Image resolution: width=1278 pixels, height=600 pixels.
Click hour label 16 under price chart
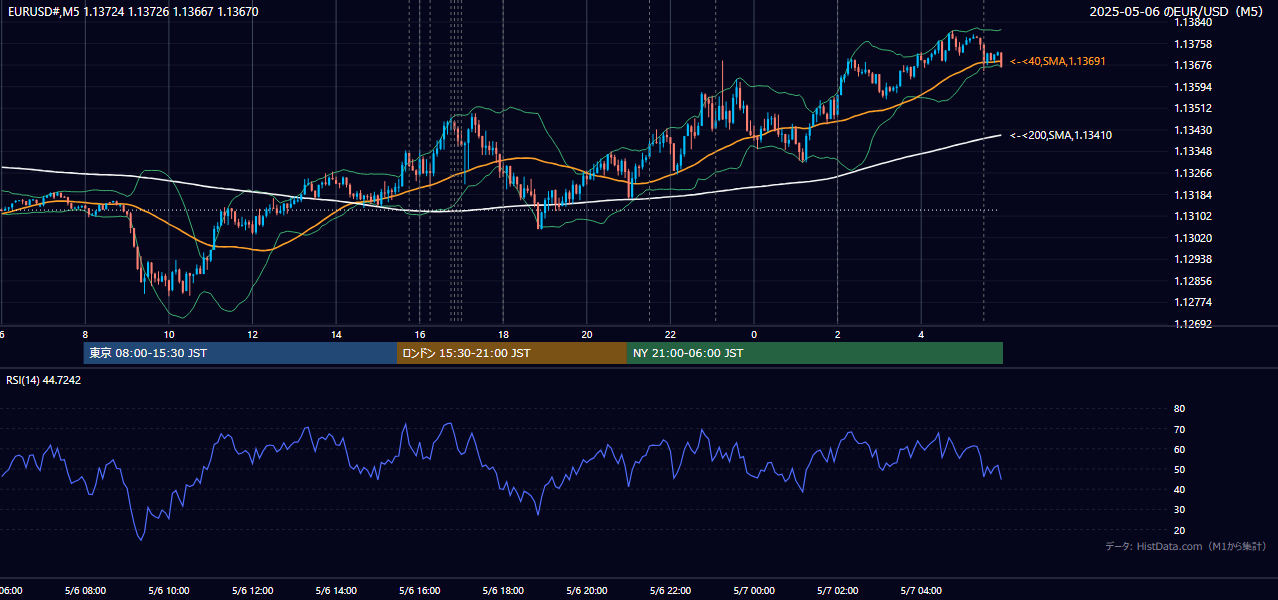click(420, 334)
